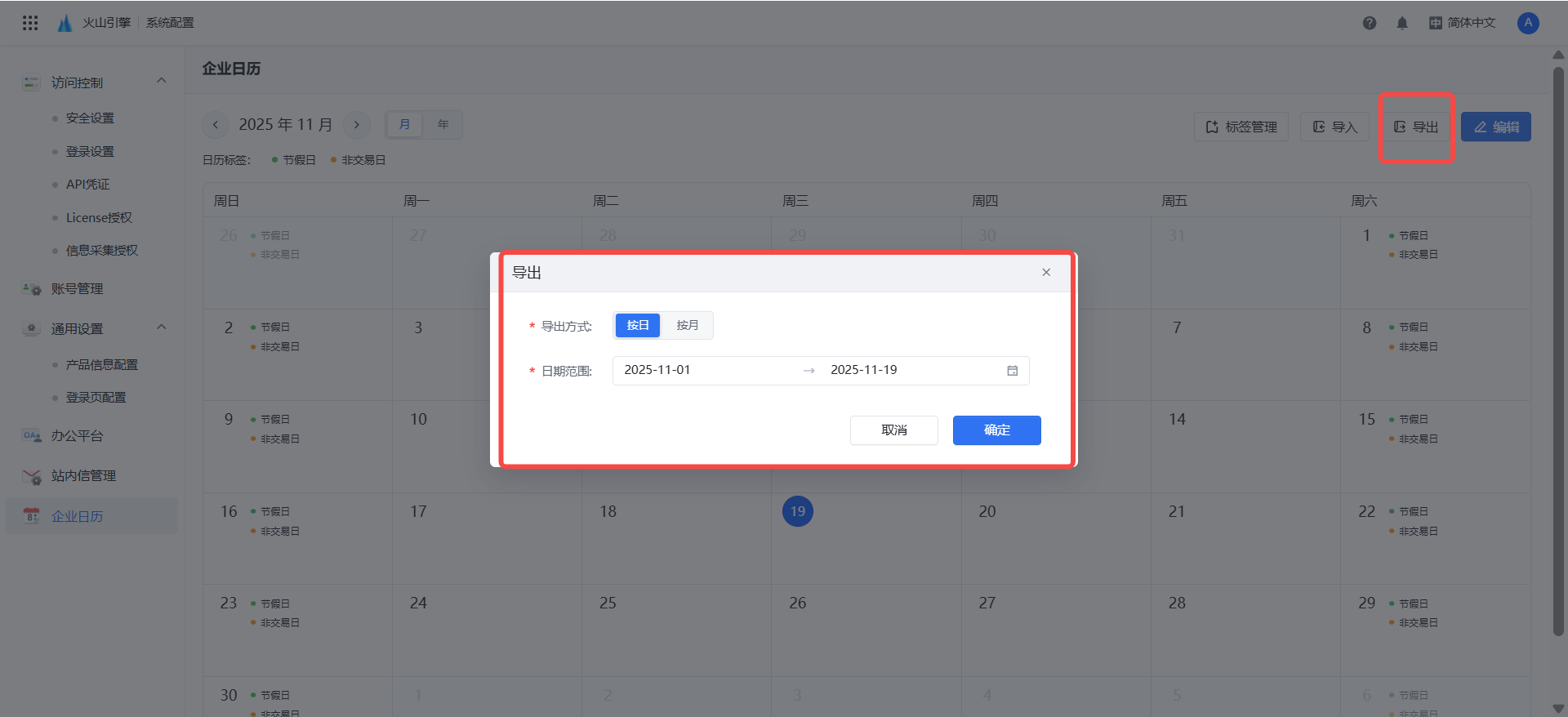The image size is (1568, 717).
Task: Click the page vertical scrollbar
Action: coord(1558,351)
